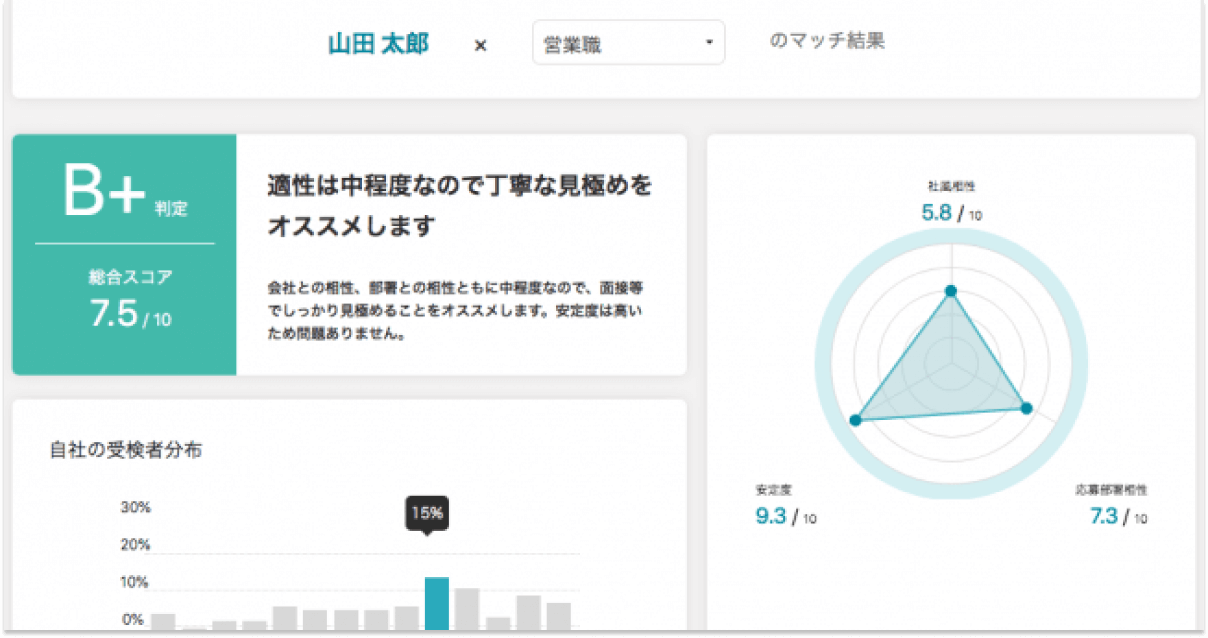The image size is (1208, 638).
Task: Click the × symbol next to candidate name
Action: pos(480,46)
